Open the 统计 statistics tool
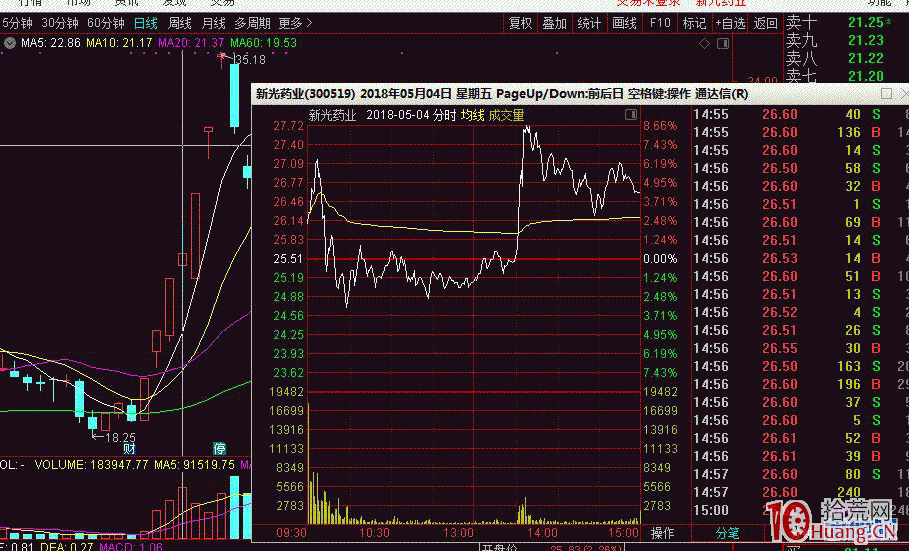909x551 pixels. click(589, 24)
